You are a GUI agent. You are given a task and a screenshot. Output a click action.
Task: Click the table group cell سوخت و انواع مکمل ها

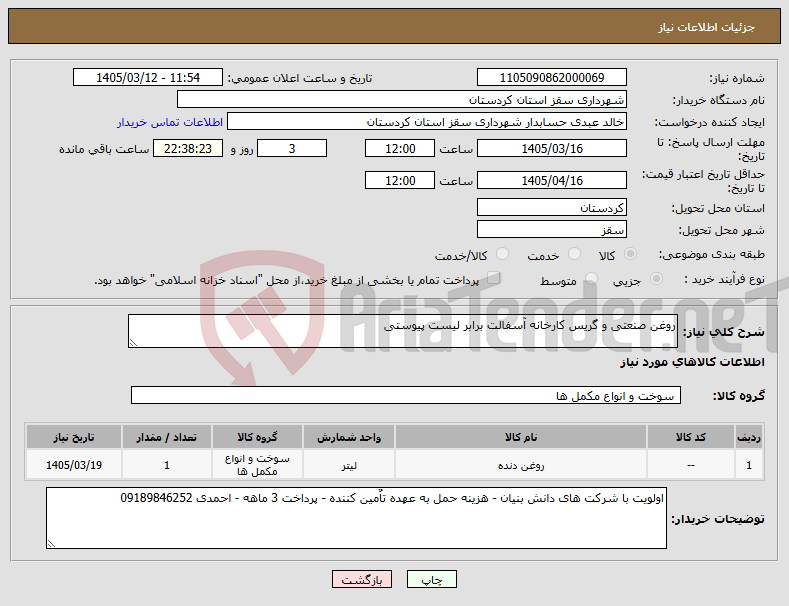(x=257, y=465)
